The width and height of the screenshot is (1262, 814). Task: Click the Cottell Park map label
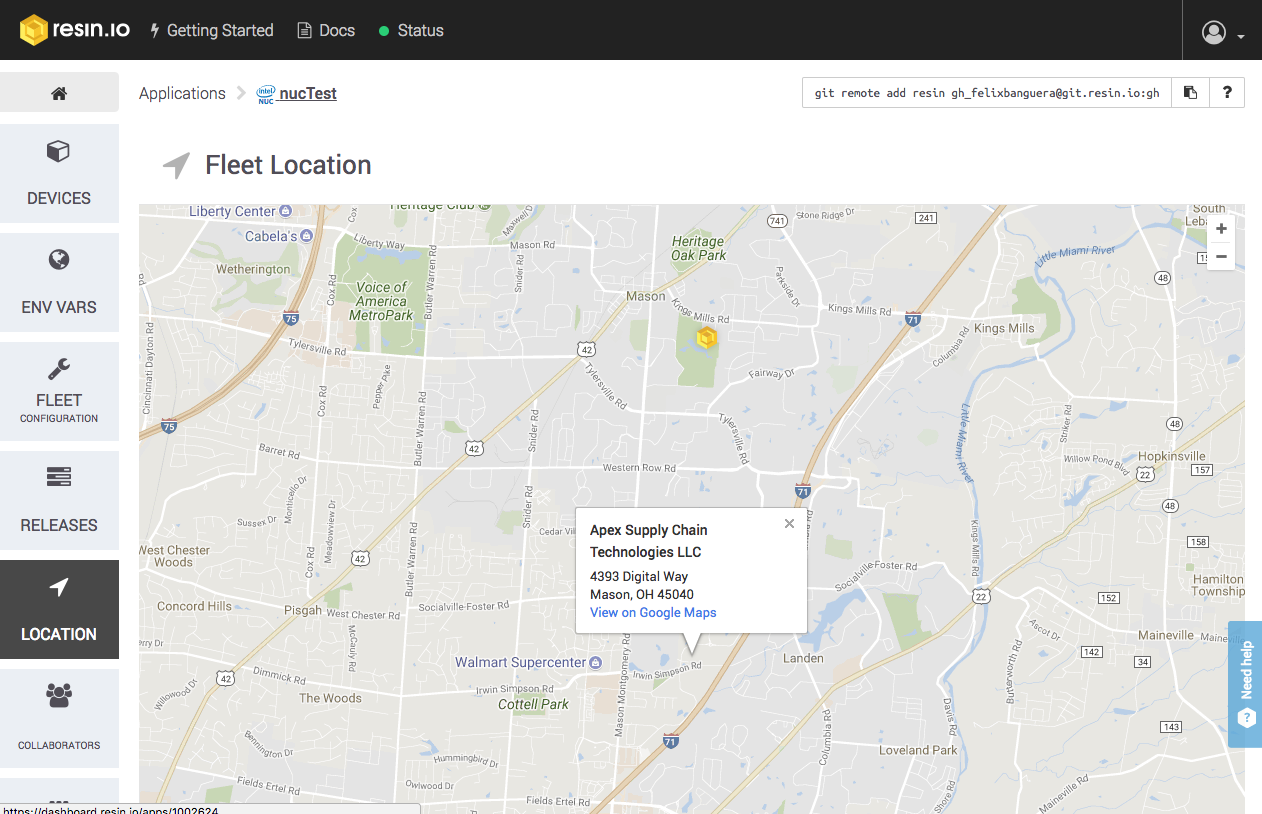coord(534,705)
